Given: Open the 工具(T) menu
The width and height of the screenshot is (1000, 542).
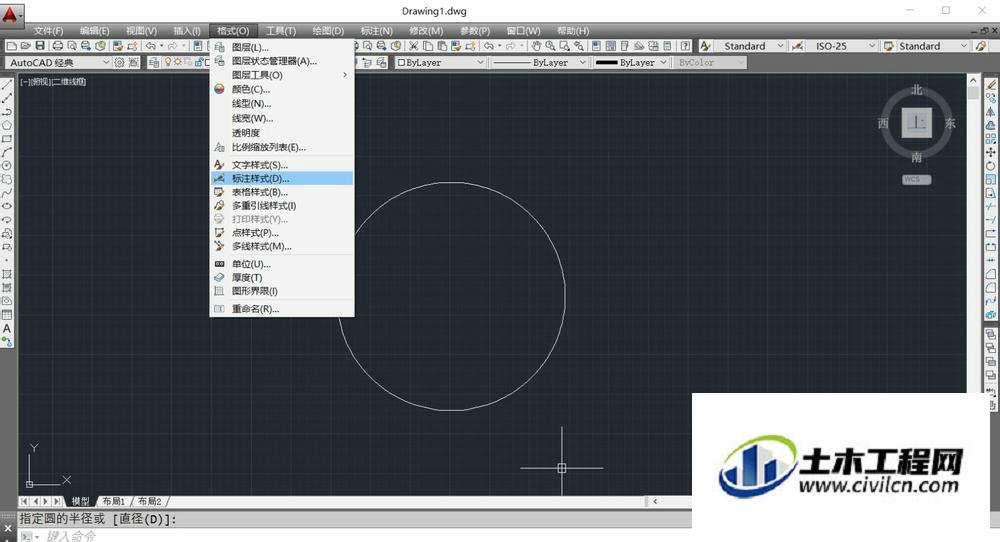Looking at the screenshot, I should [x=281, y=31].
